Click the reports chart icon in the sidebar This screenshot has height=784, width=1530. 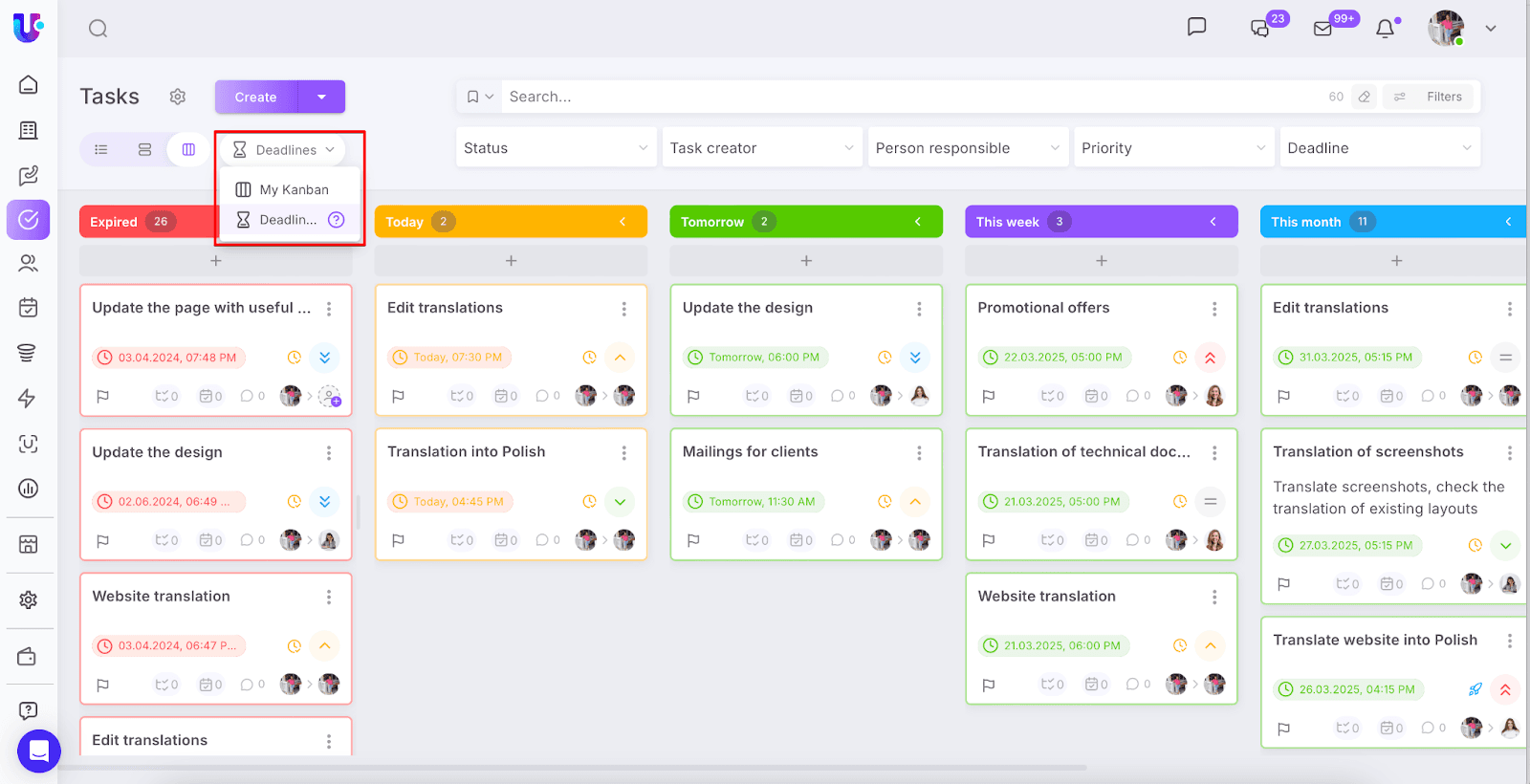pos(29,489)
